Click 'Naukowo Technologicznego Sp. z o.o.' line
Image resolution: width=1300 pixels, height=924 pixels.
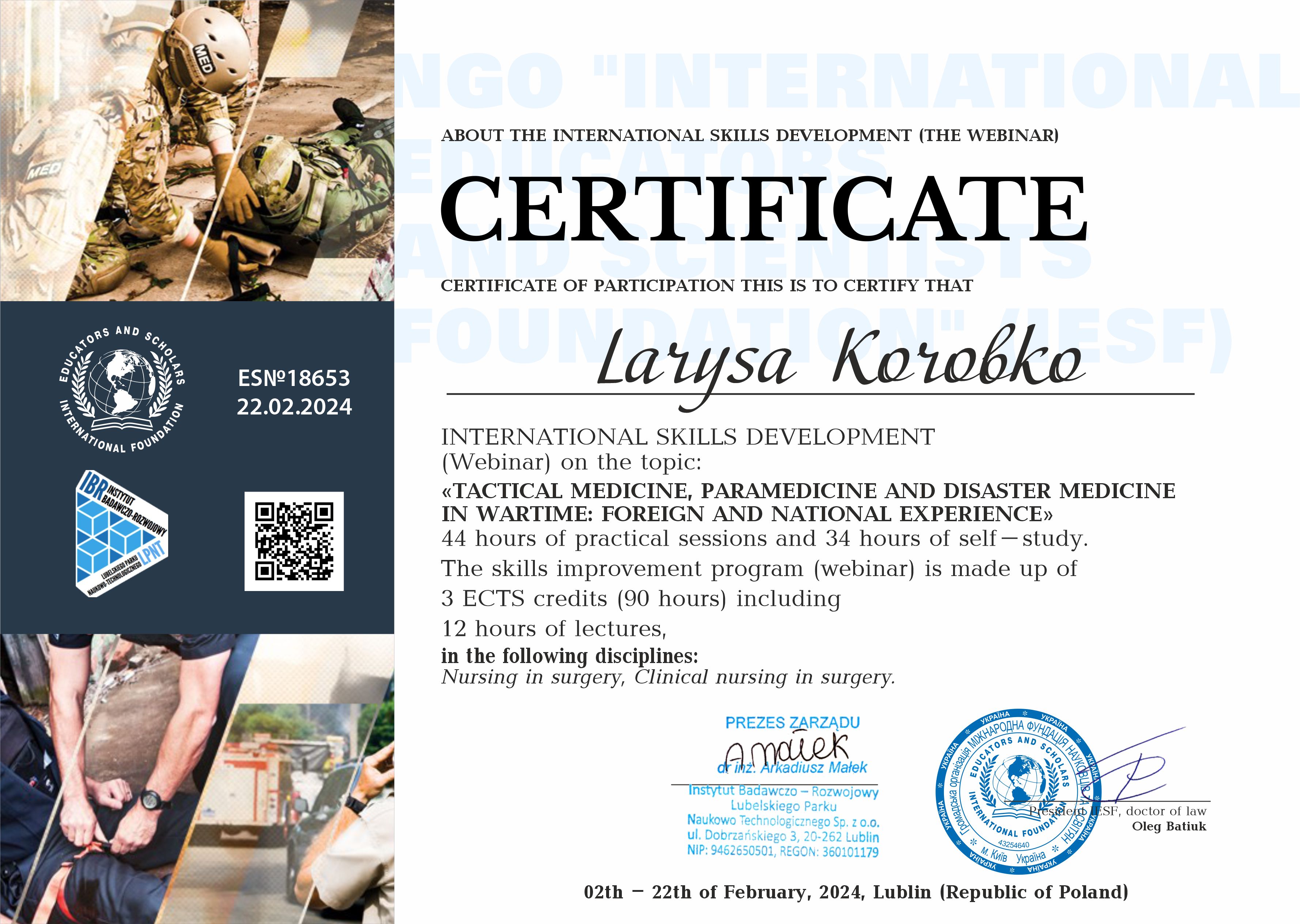783,822
